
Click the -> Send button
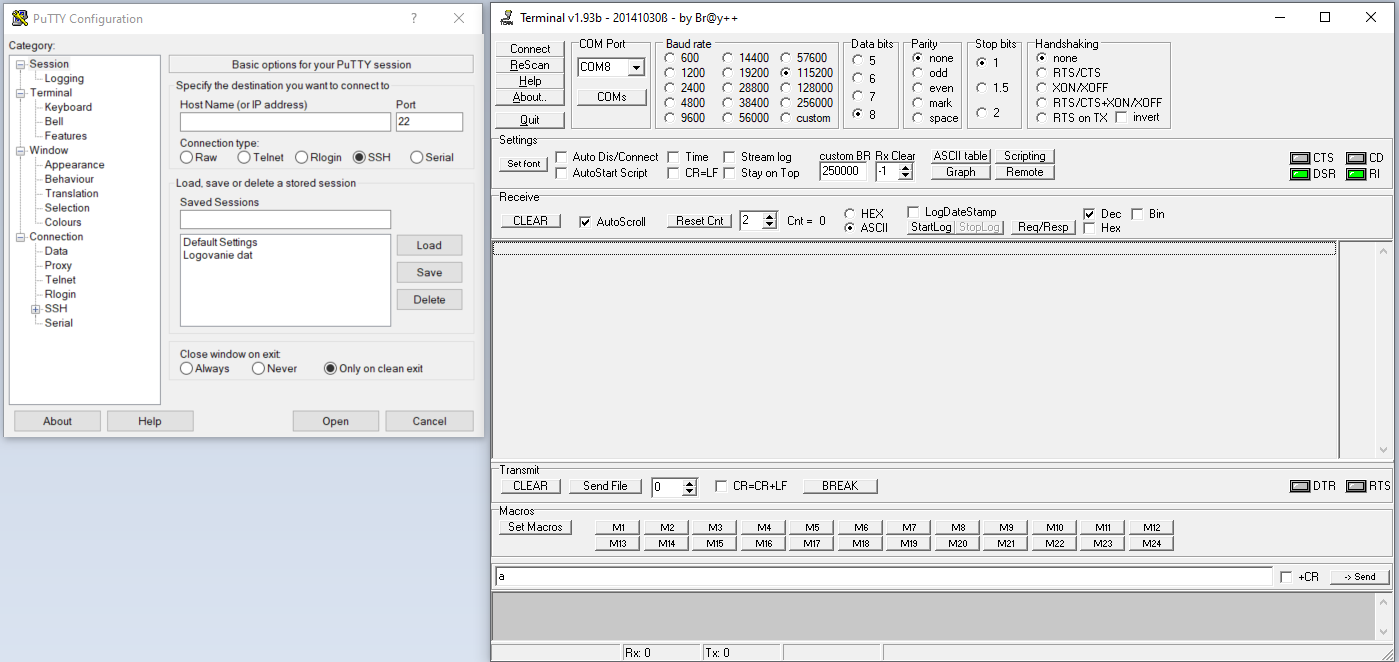coord(1360,577)
